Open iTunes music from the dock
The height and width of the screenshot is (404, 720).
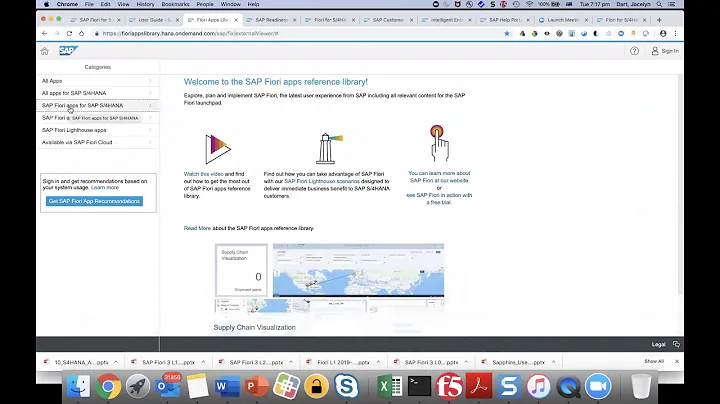tap(538, 386)
